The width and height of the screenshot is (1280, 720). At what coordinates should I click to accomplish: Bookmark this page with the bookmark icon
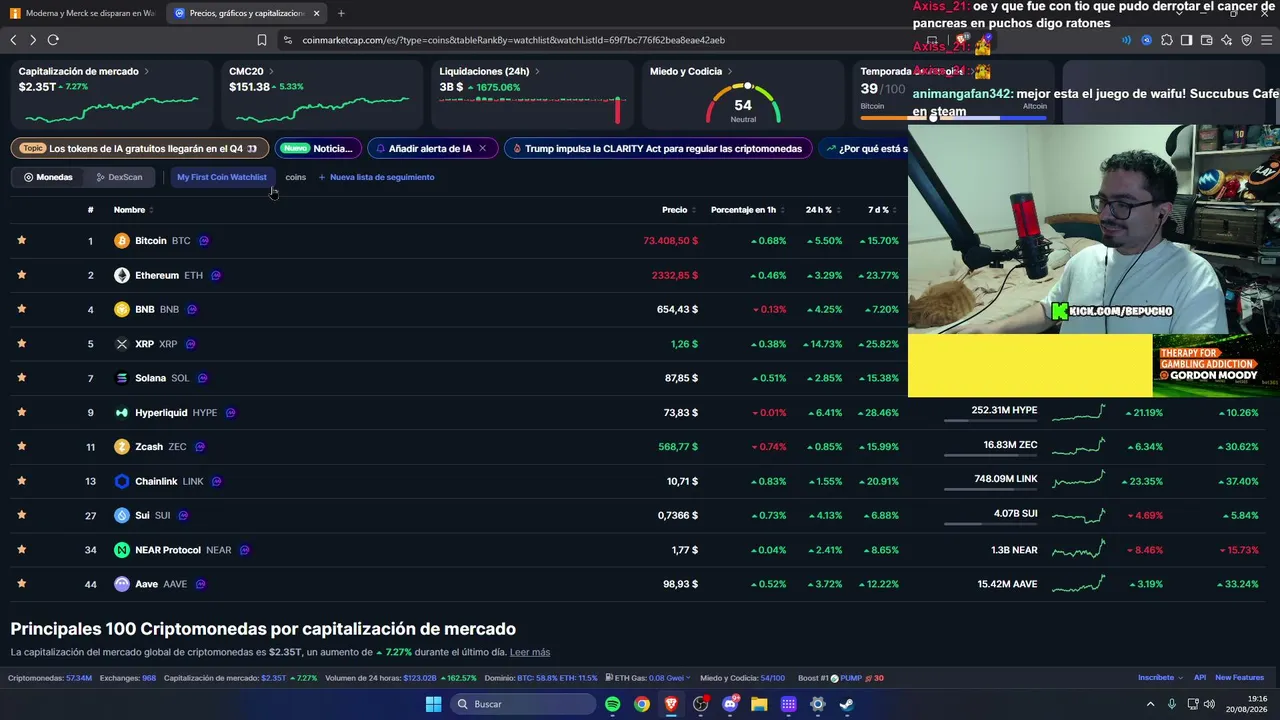tap(262, 40)
